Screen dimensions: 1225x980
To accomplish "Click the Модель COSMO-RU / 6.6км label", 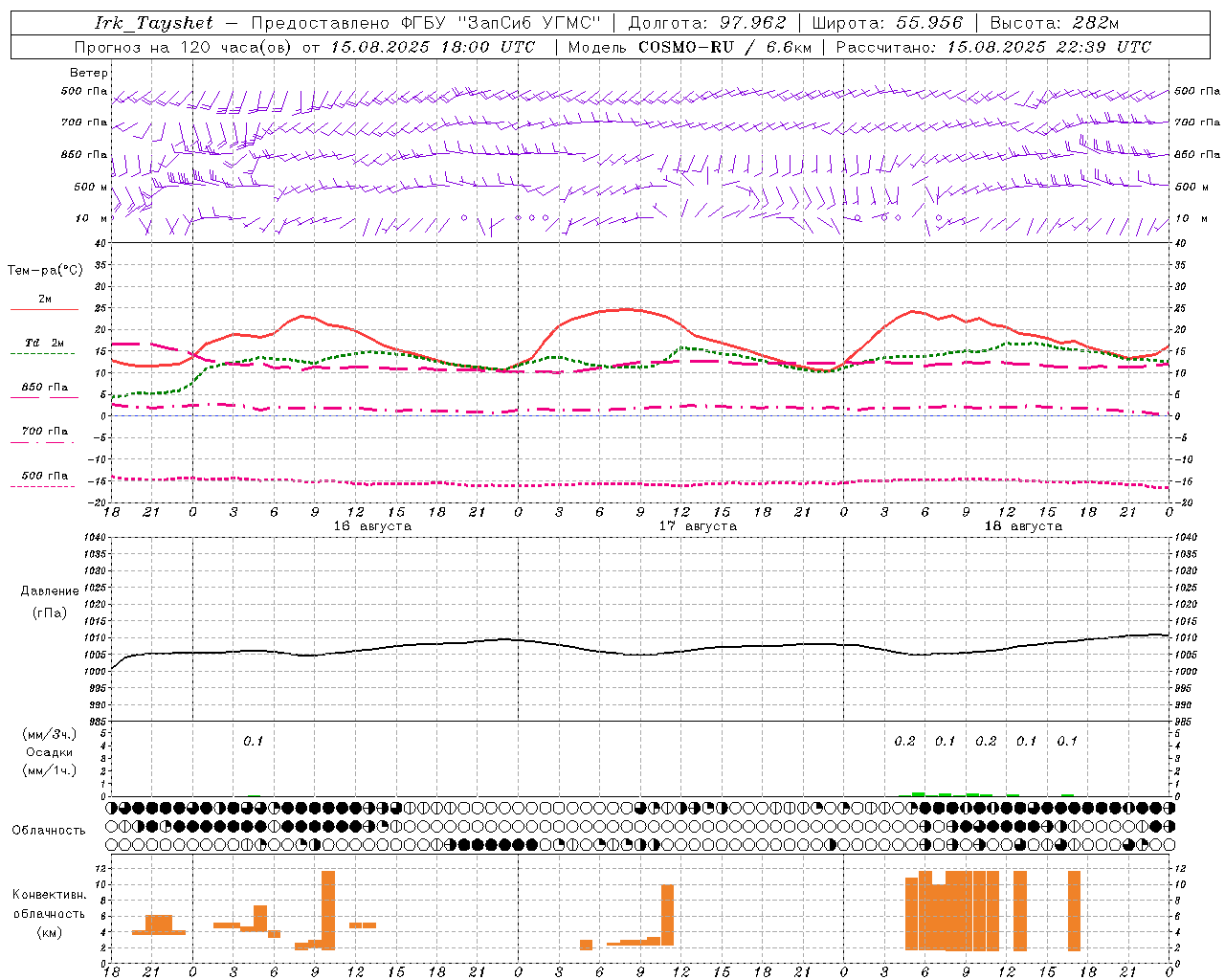I will 690,46.
